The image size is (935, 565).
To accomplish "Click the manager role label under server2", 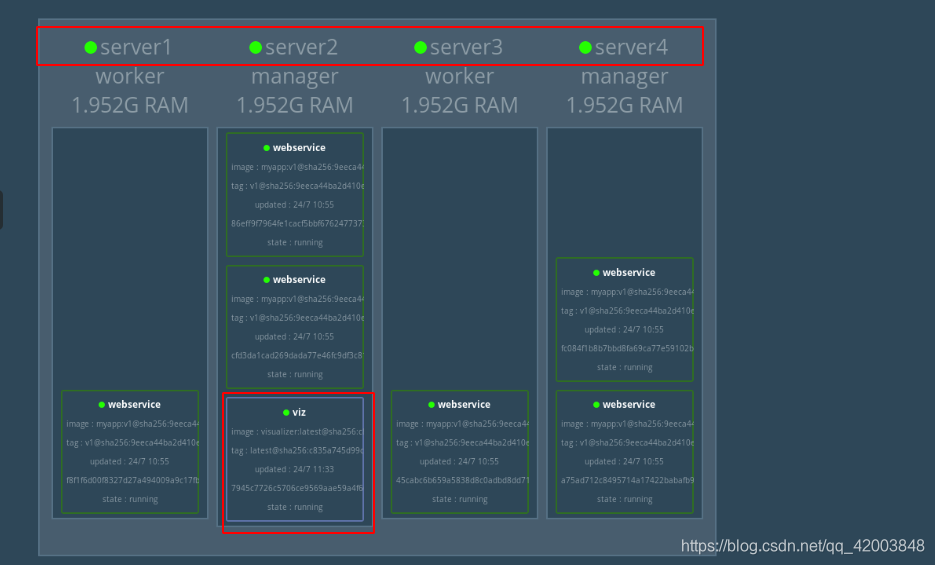I will 295,76.
